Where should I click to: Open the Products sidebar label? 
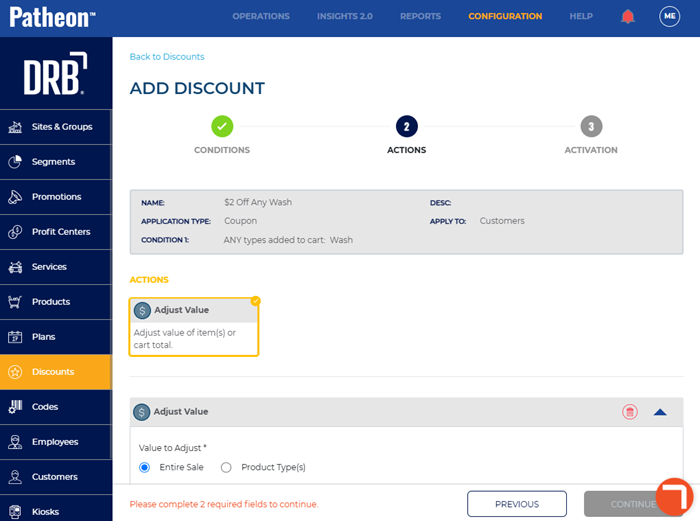(51, 302)
